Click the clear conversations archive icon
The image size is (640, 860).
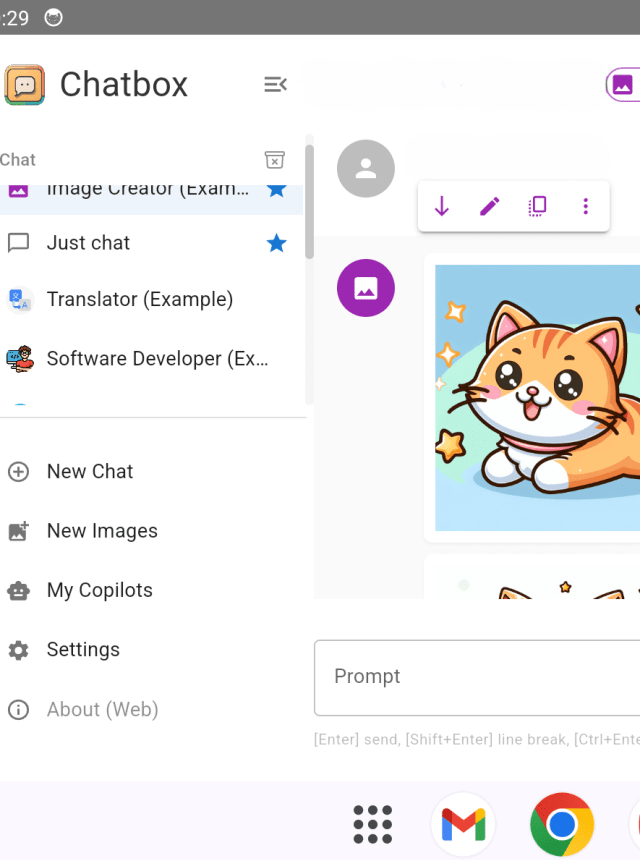pos(274,160)
